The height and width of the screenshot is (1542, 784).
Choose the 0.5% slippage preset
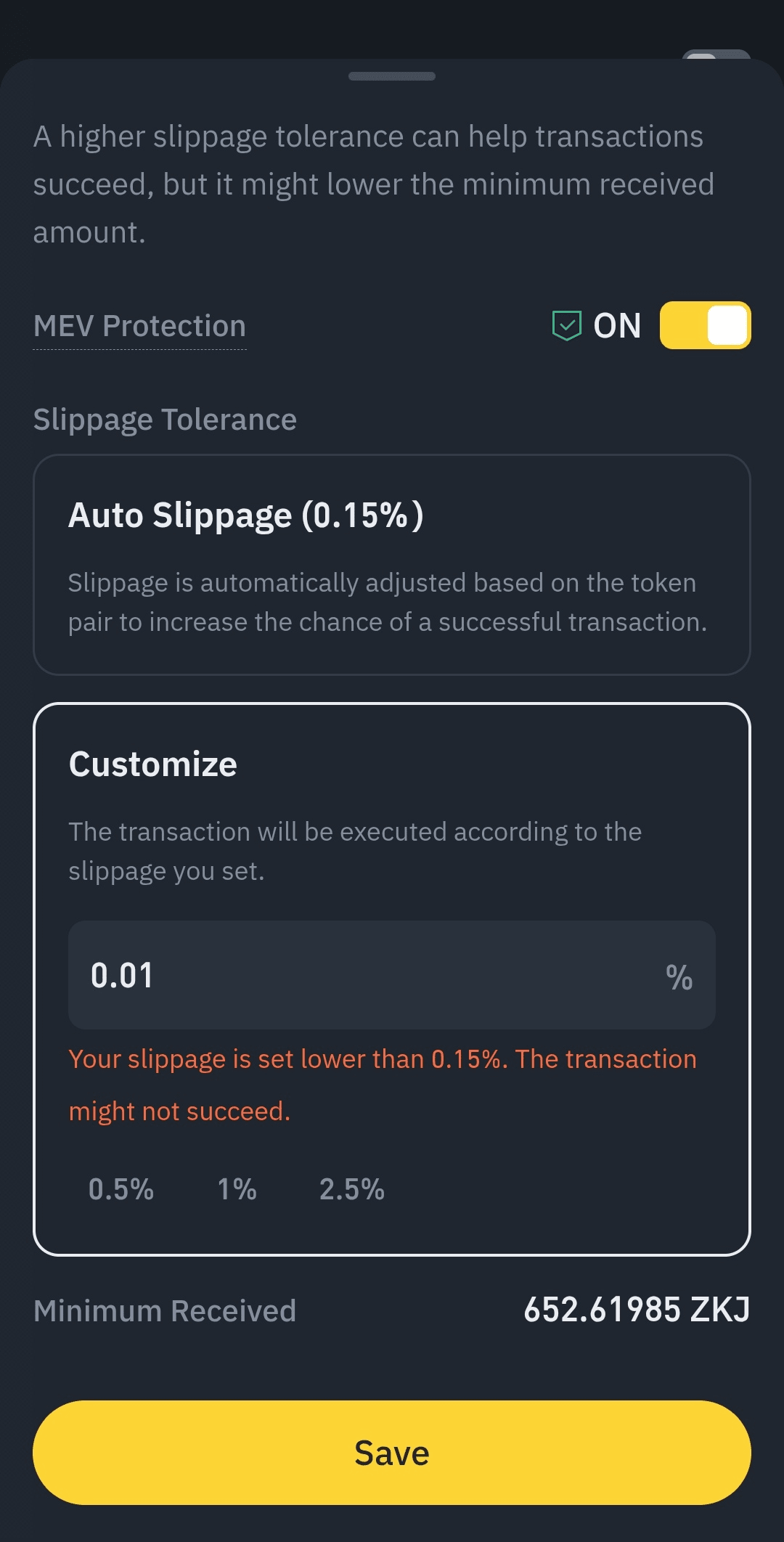click(x=121, y=1189)
